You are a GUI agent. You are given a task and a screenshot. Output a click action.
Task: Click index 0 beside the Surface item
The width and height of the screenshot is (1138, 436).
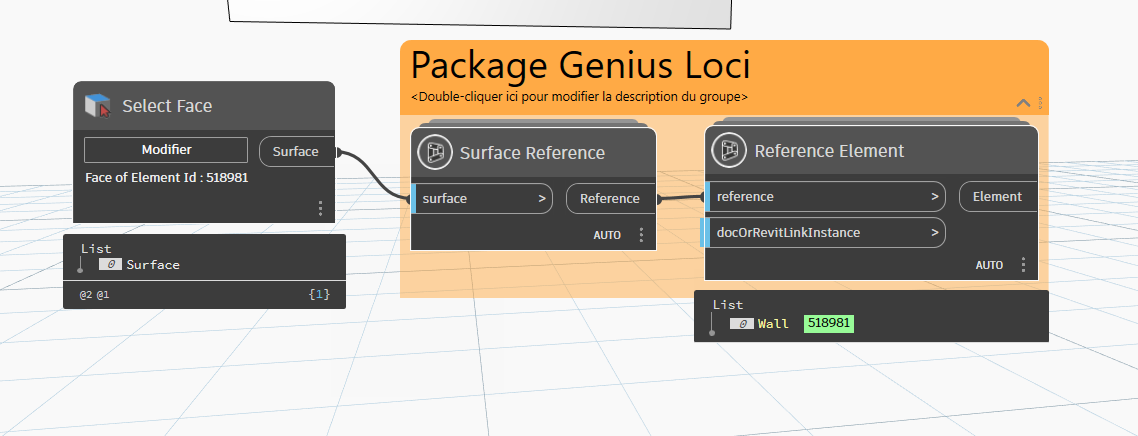pos(110,265)
